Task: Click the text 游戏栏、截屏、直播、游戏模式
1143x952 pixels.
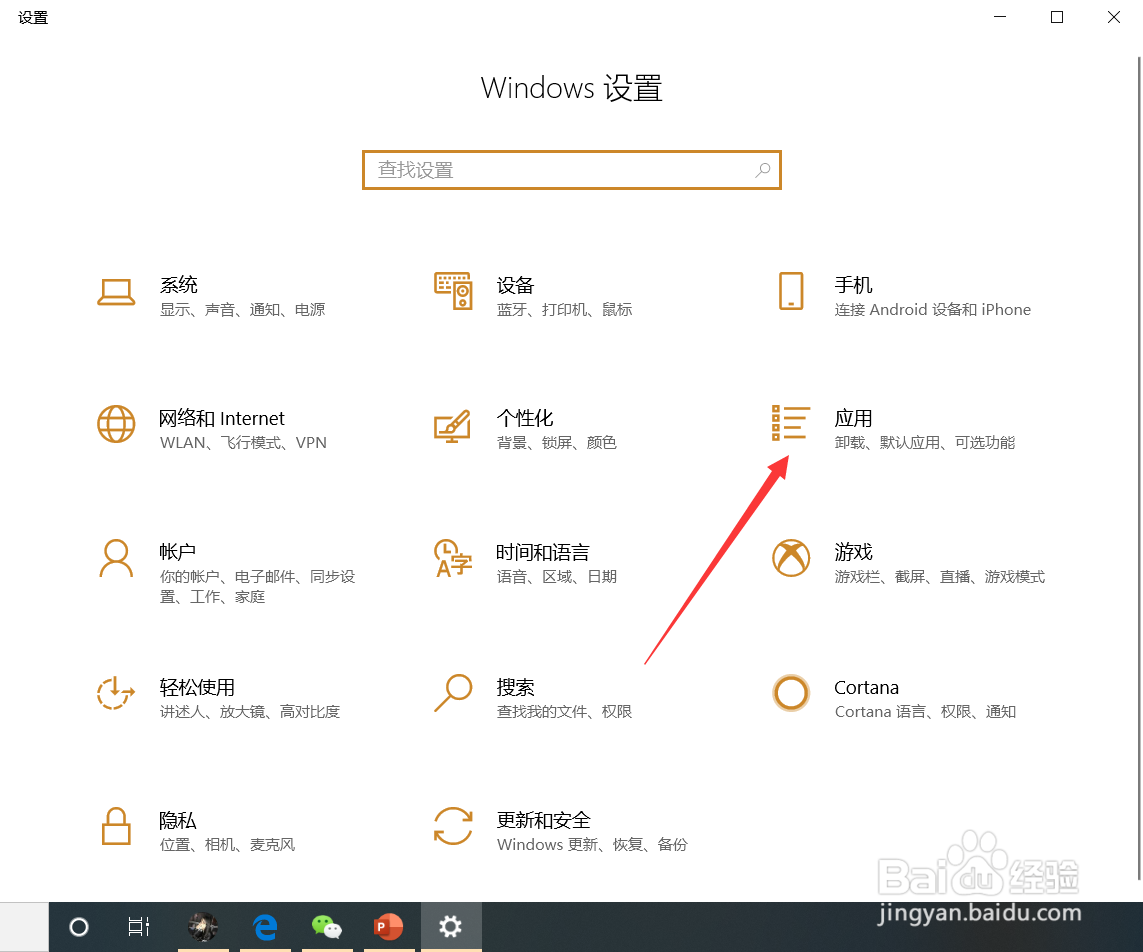Action: coord(940,577)
